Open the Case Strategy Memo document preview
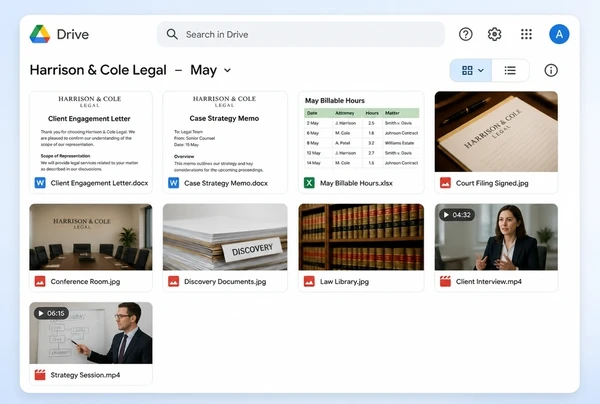The image size is (600, 404). pyautogui.click(x=225, y=132)
